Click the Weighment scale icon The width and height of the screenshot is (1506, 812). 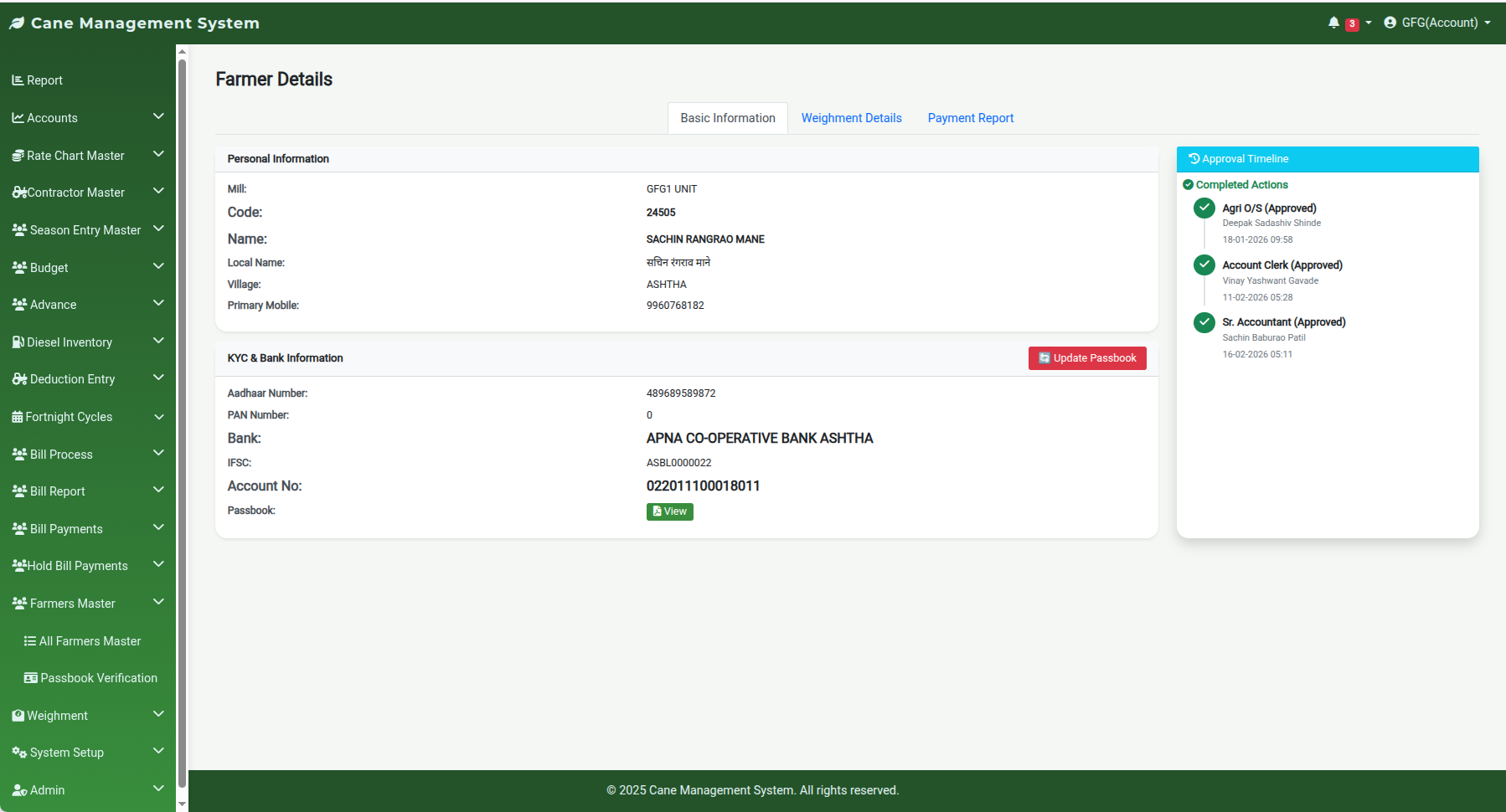(18, 716)
